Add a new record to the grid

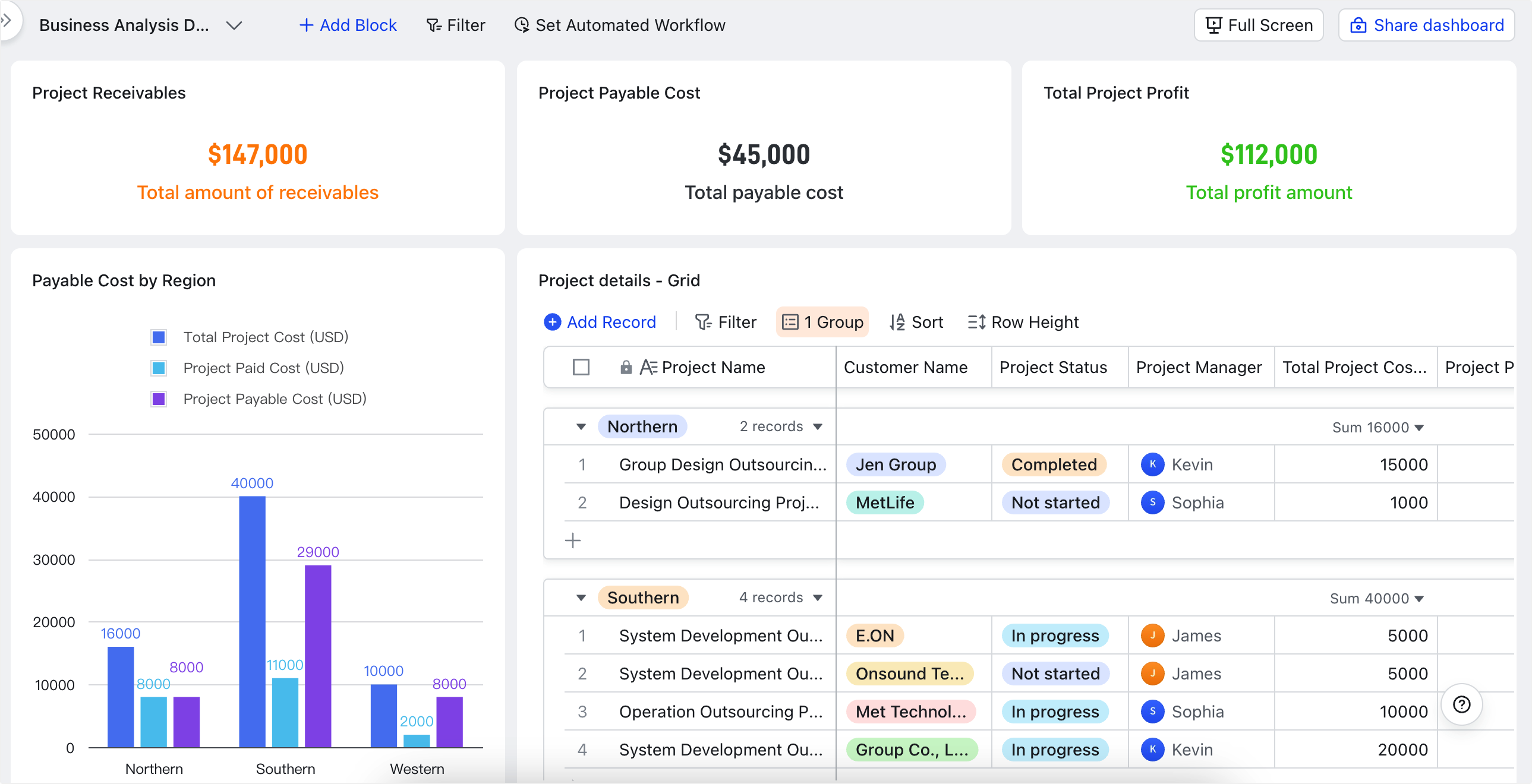600,322
